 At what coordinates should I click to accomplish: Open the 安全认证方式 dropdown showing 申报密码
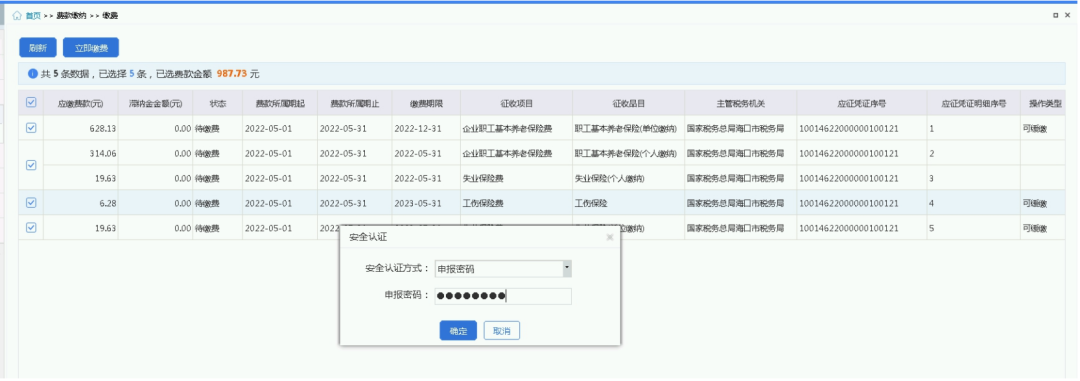503,269
